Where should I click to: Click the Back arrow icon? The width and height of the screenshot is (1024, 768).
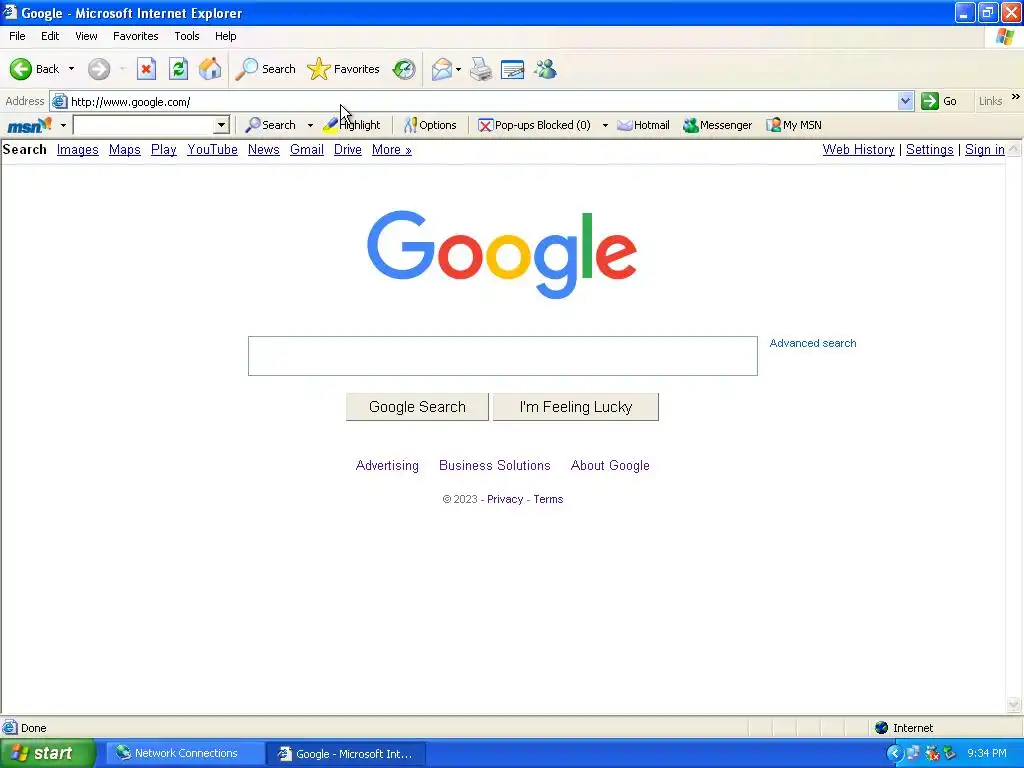point(21,69)
